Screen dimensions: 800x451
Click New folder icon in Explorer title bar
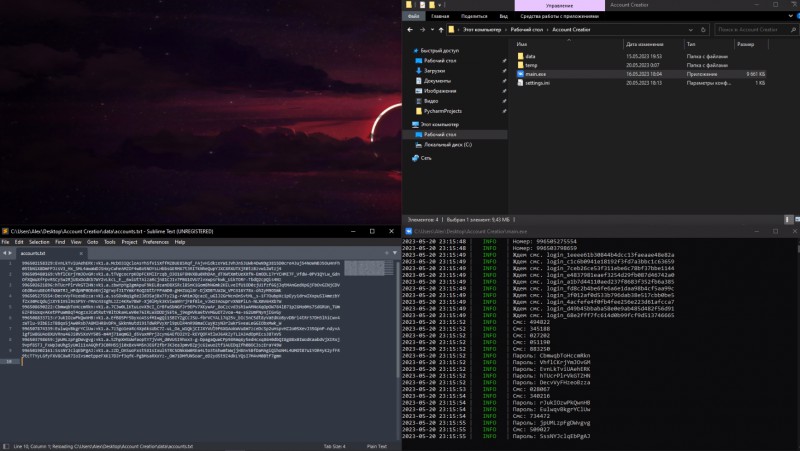[432, 5]
